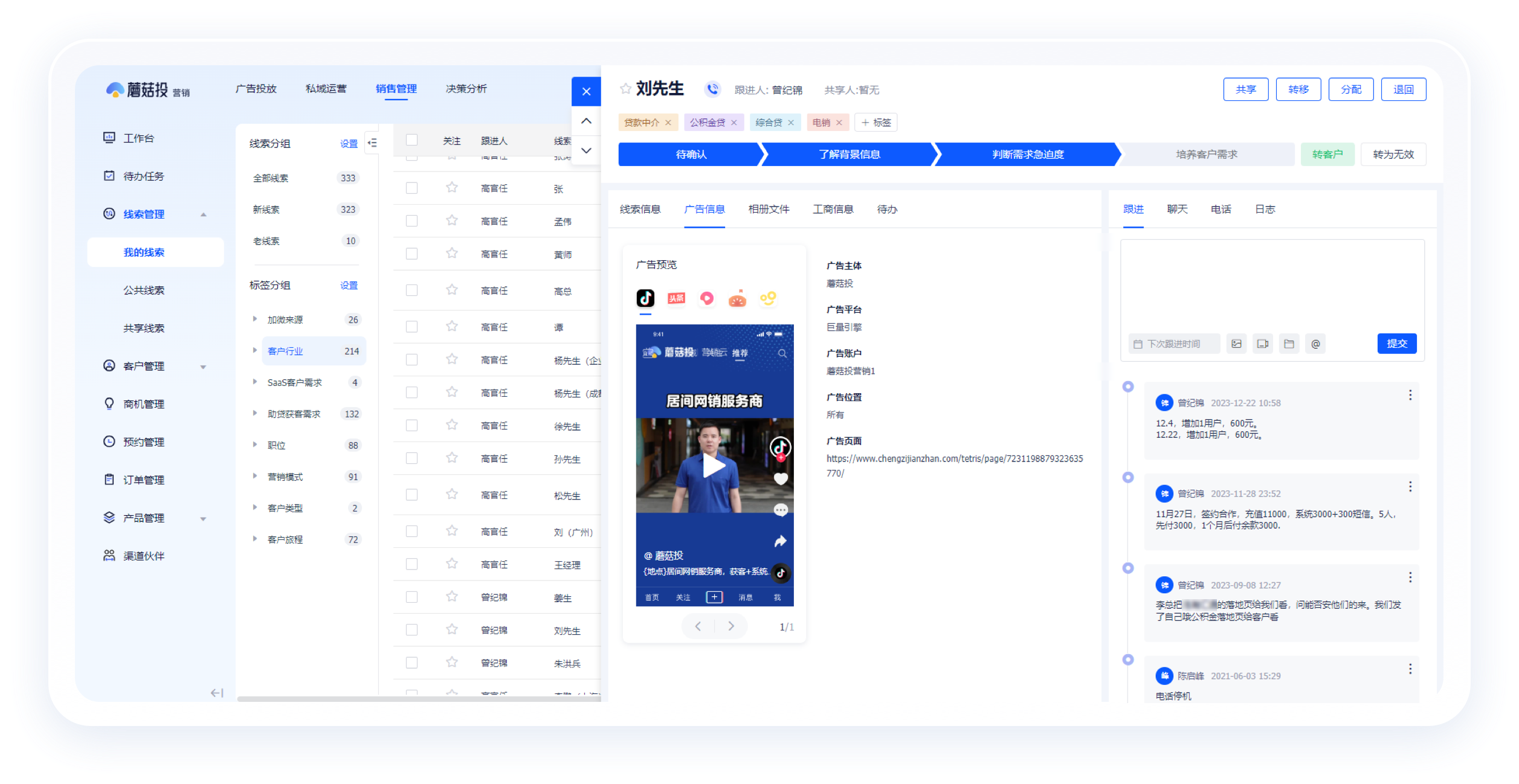Viewport: 1519px width, 784px height.
Task: Tick the checkbox for the 孟伟 row
Action: [x=412, y=221]
